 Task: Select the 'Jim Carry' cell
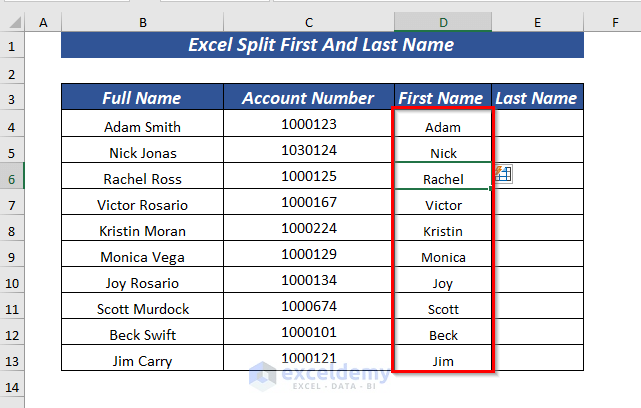pyautogui.click(x=143, y=360)
